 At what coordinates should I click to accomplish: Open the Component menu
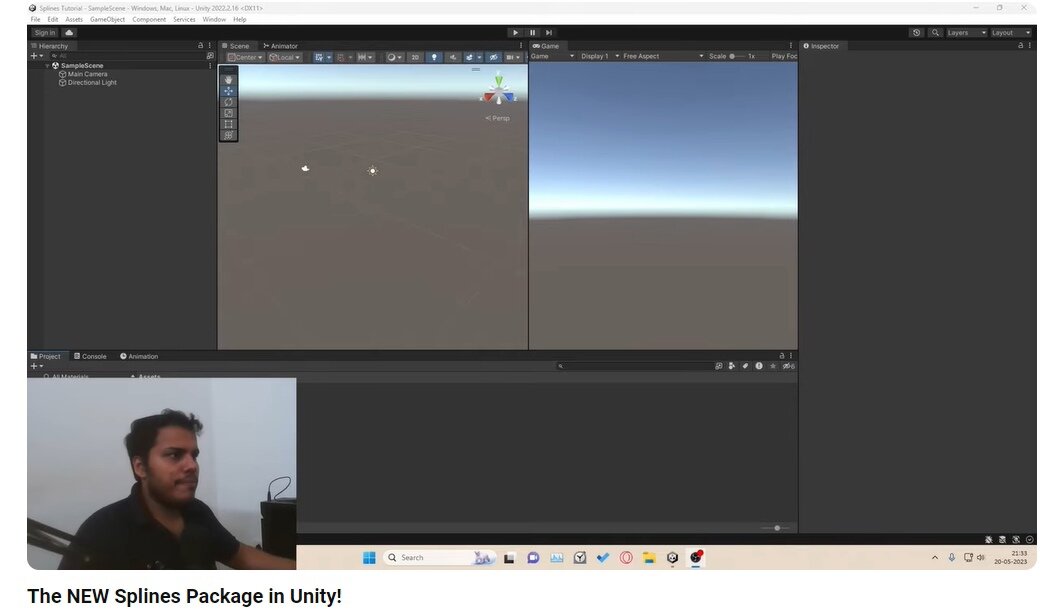[149, 19]
